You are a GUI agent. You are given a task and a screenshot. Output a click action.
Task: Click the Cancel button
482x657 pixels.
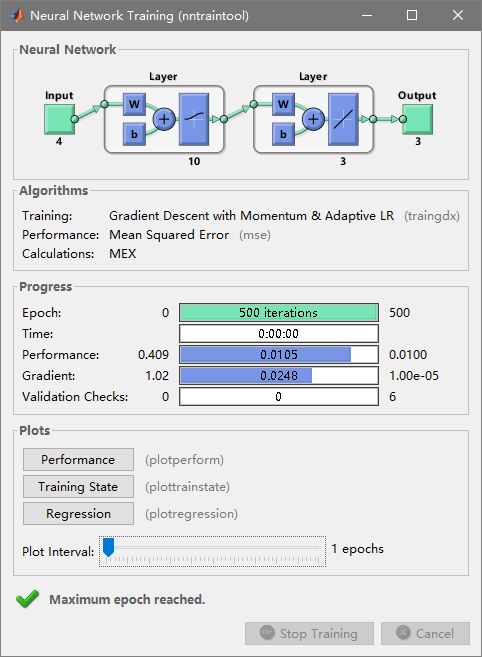[x=425, y=633]
